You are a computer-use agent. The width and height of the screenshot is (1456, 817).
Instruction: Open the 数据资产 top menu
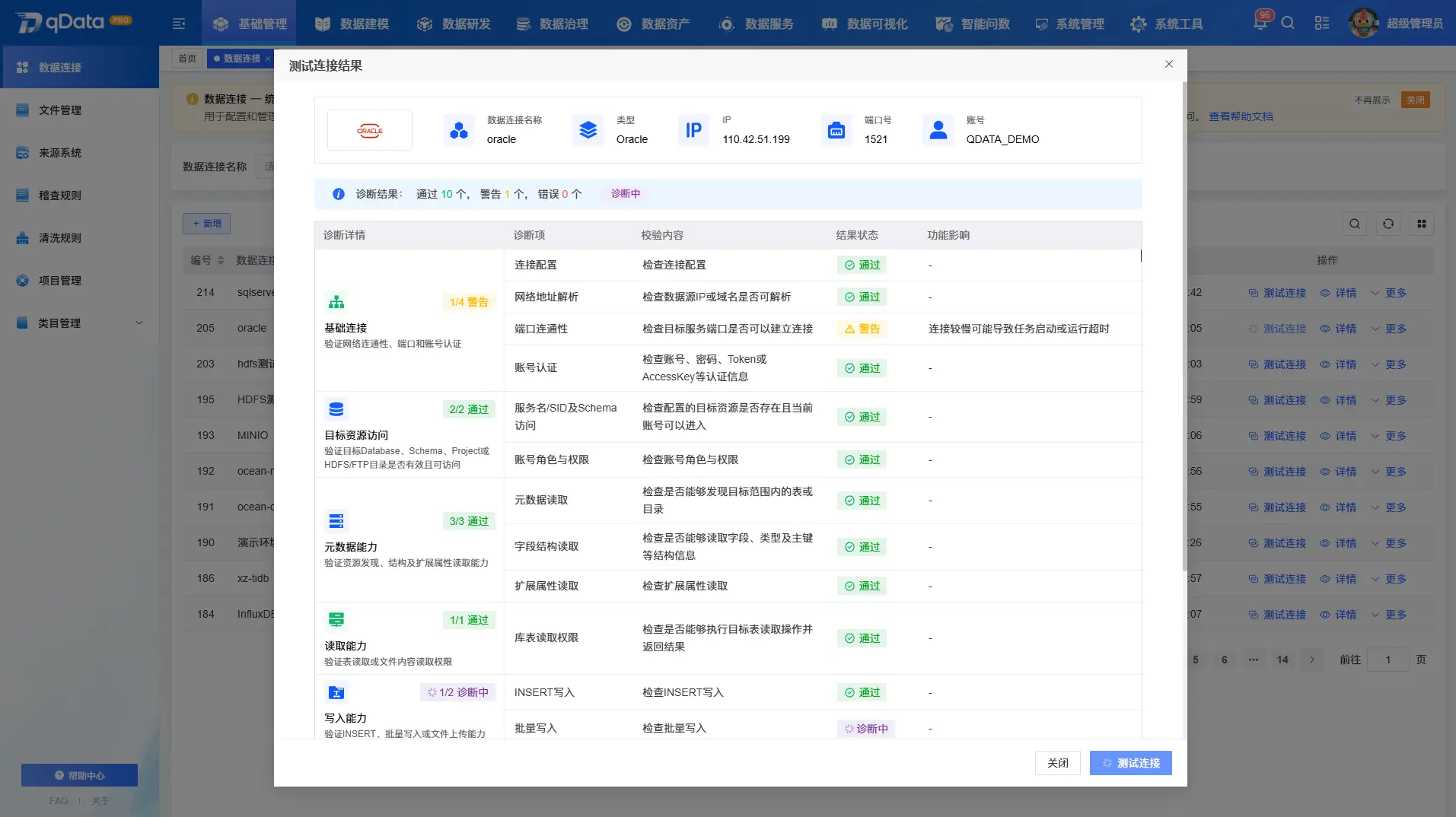[653, 24]
